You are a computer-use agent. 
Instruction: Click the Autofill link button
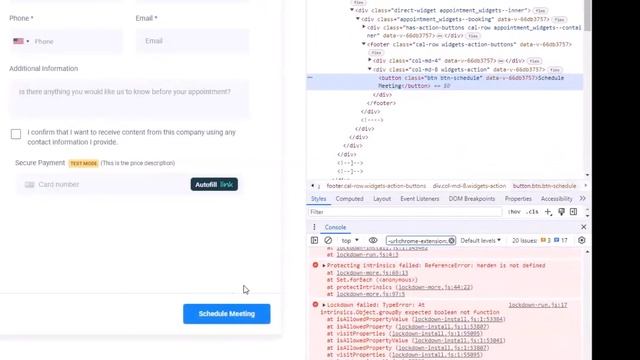(x=214, y=184)
